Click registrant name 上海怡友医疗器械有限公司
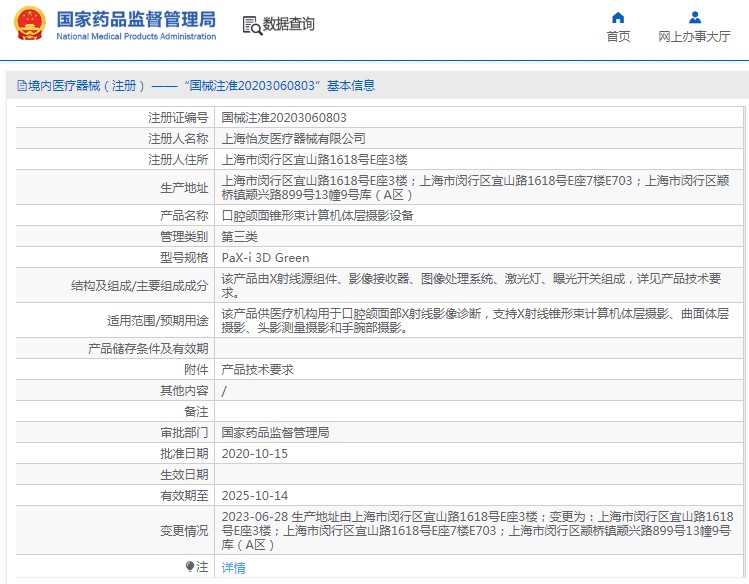This screenshot has height=584, width=749. (x=293, y=138)
